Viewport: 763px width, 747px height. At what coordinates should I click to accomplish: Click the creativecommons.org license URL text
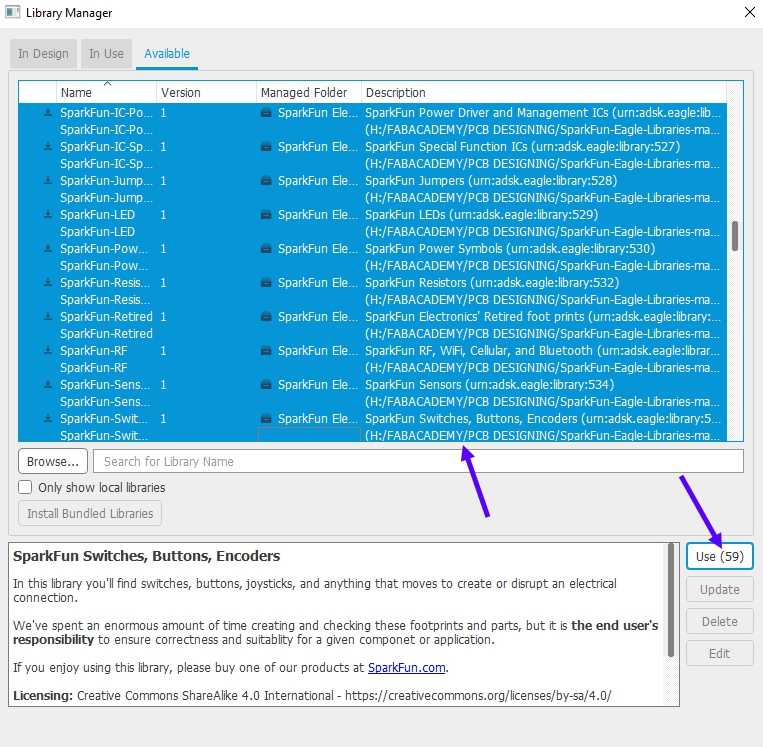pos(478,695)
